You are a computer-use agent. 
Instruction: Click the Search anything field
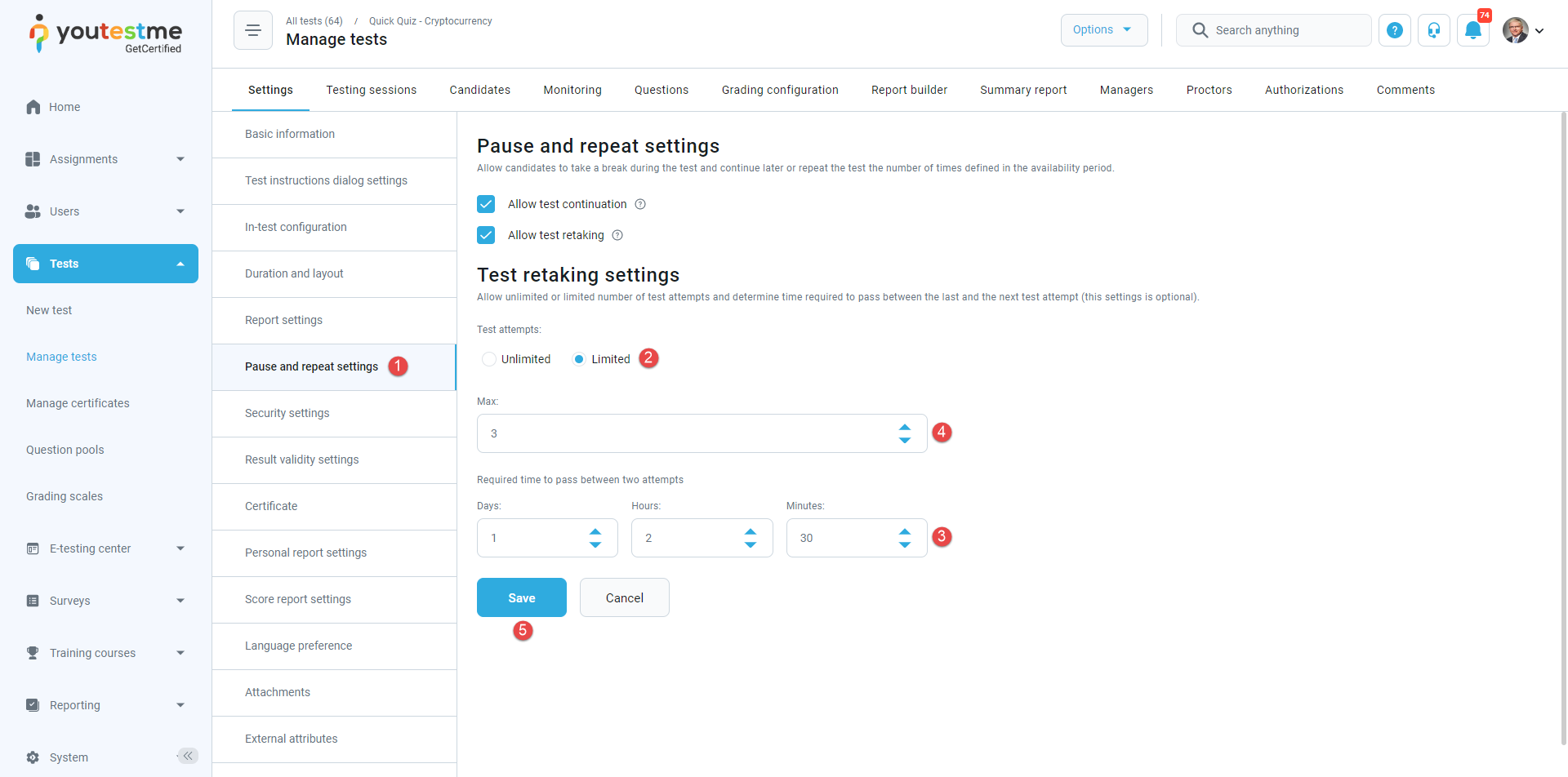(1286, 30)
